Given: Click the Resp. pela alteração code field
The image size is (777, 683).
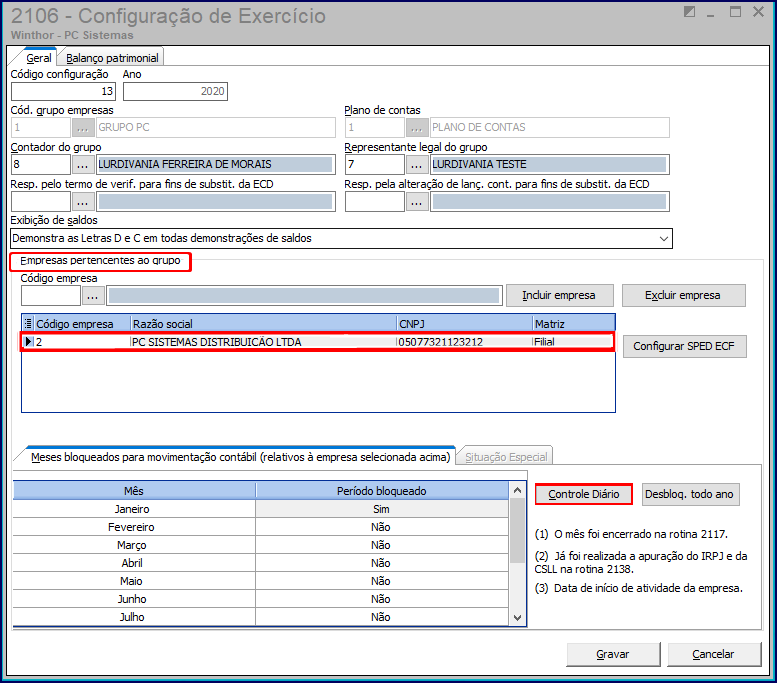Looking at the screenshot, I should tap(375, 202).
